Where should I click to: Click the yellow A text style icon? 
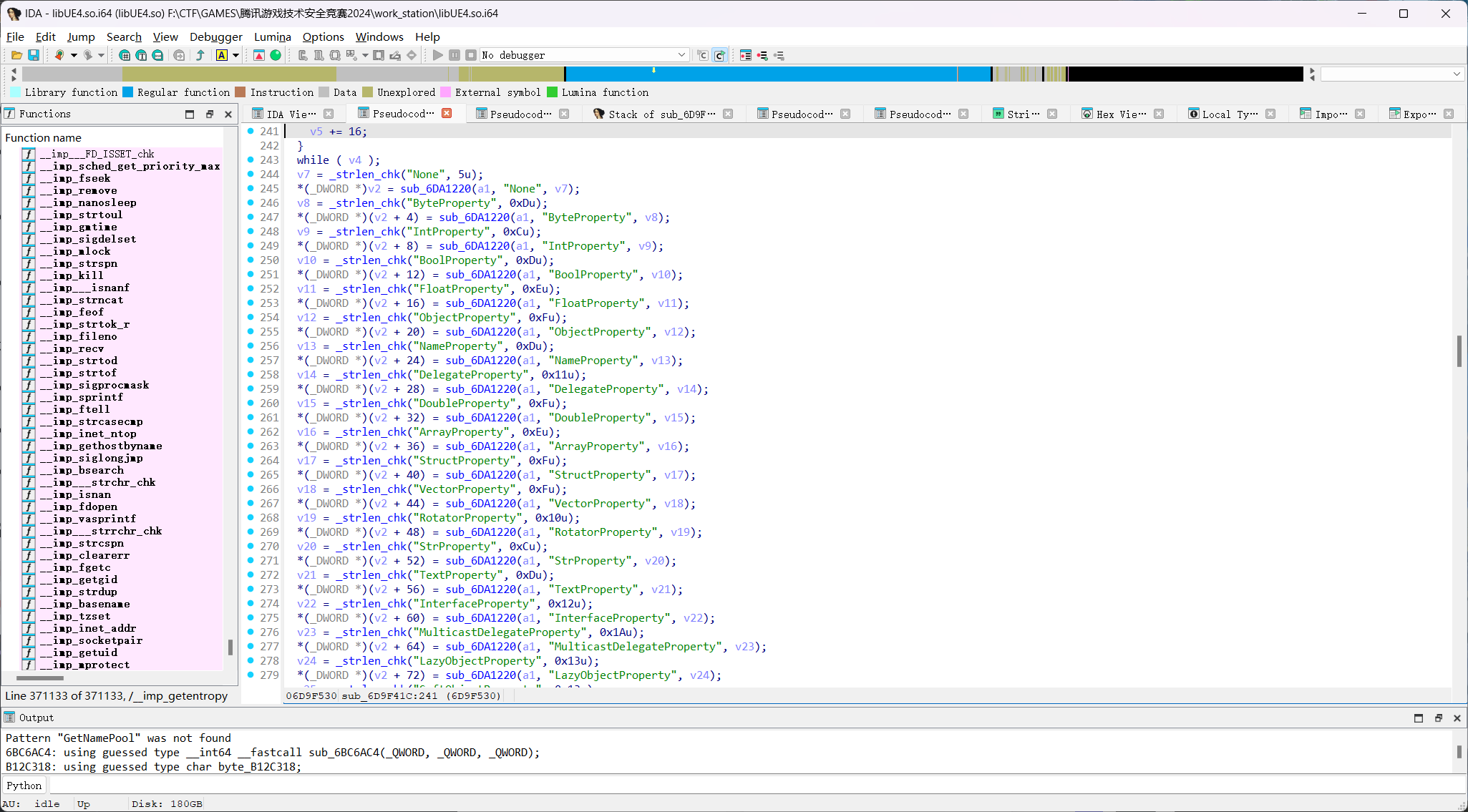(222, 55)
